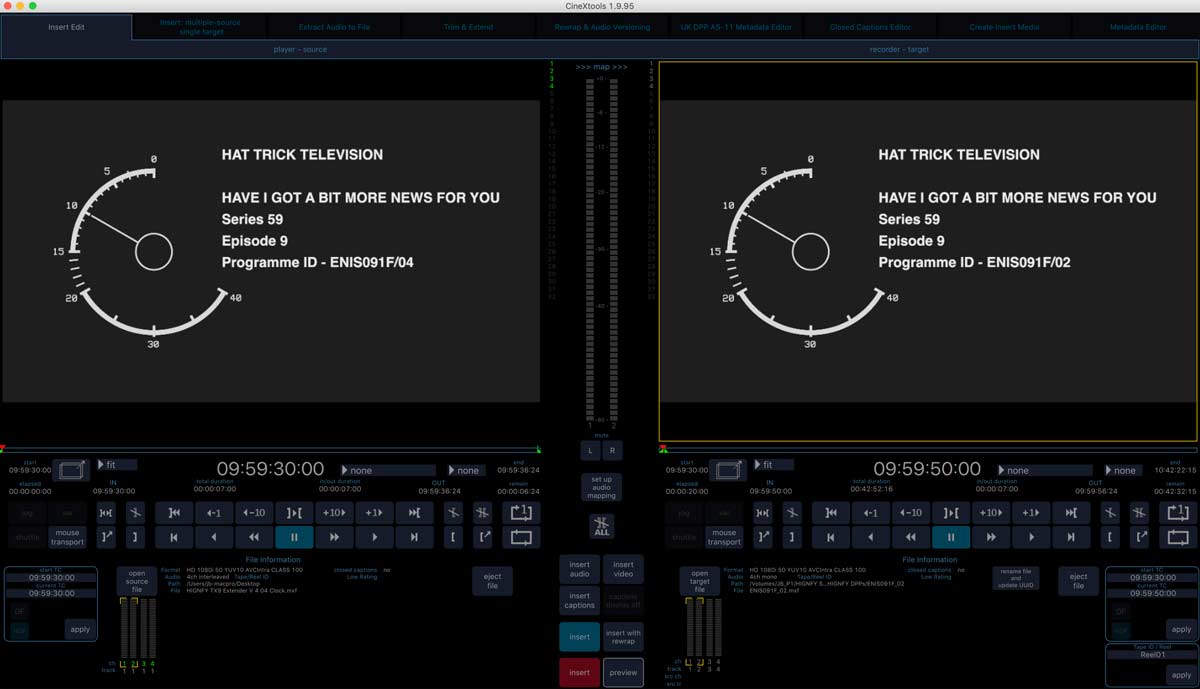The width and height of the screenshot is (1200, 689).
Task: Open the Rewrap & Audio Versioning tab
Action: (x=602, y=27)
